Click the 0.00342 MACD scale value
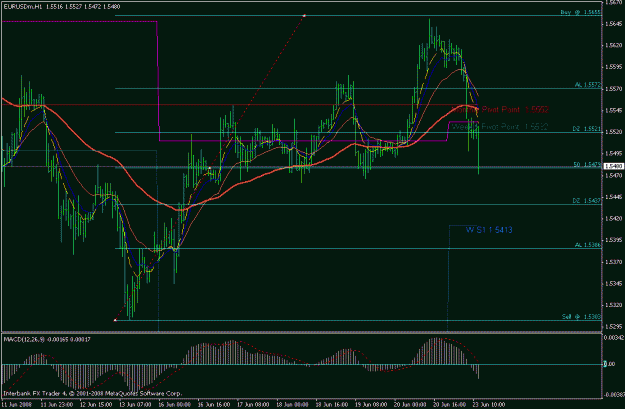This screenshot has width=625, height=409. pyautogui.click(x=615, y=338)
